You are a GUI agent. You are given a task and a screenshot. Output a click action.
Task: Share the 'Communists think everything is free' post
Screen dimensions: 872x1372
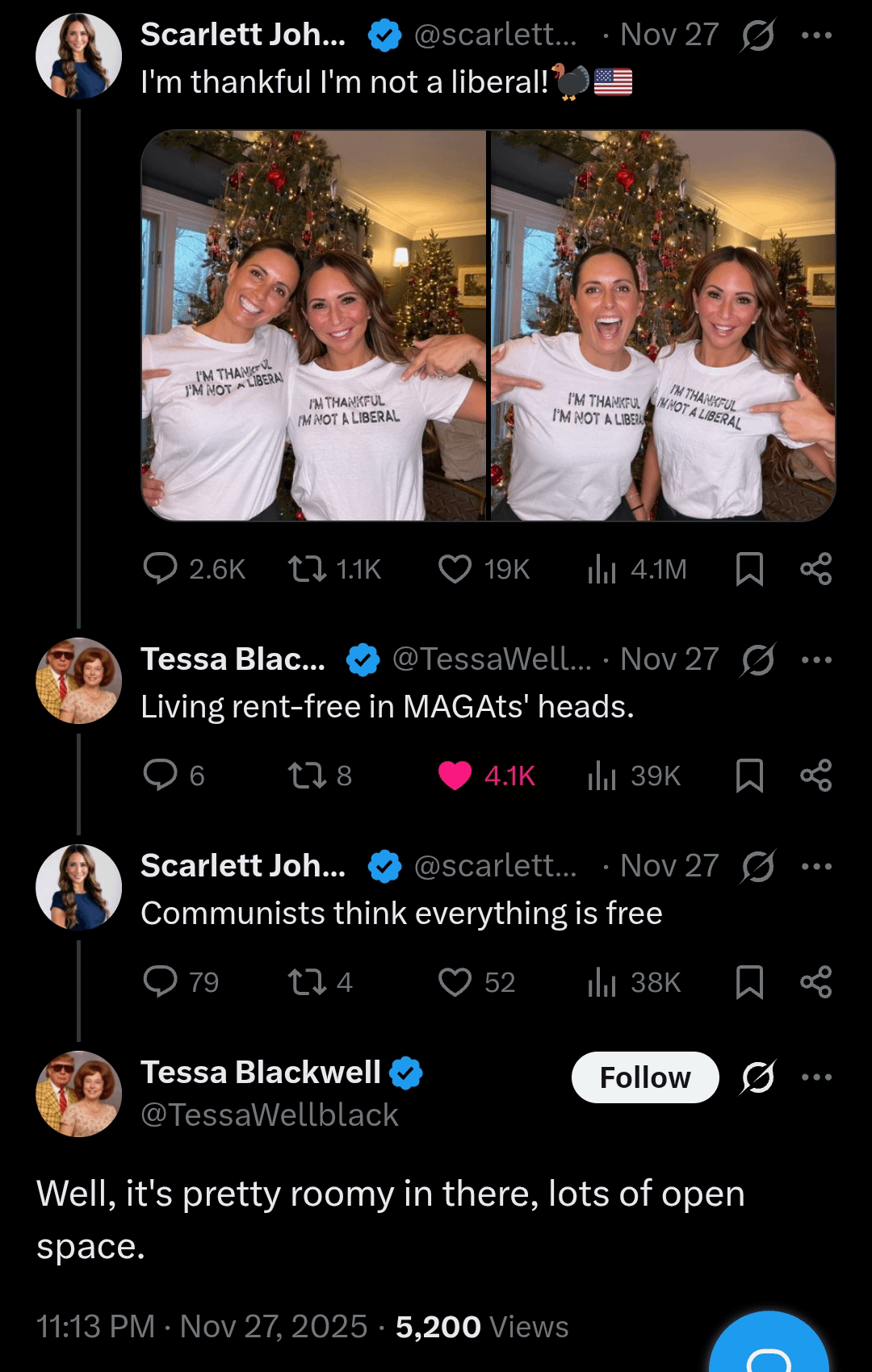click(x=815, y=982)
